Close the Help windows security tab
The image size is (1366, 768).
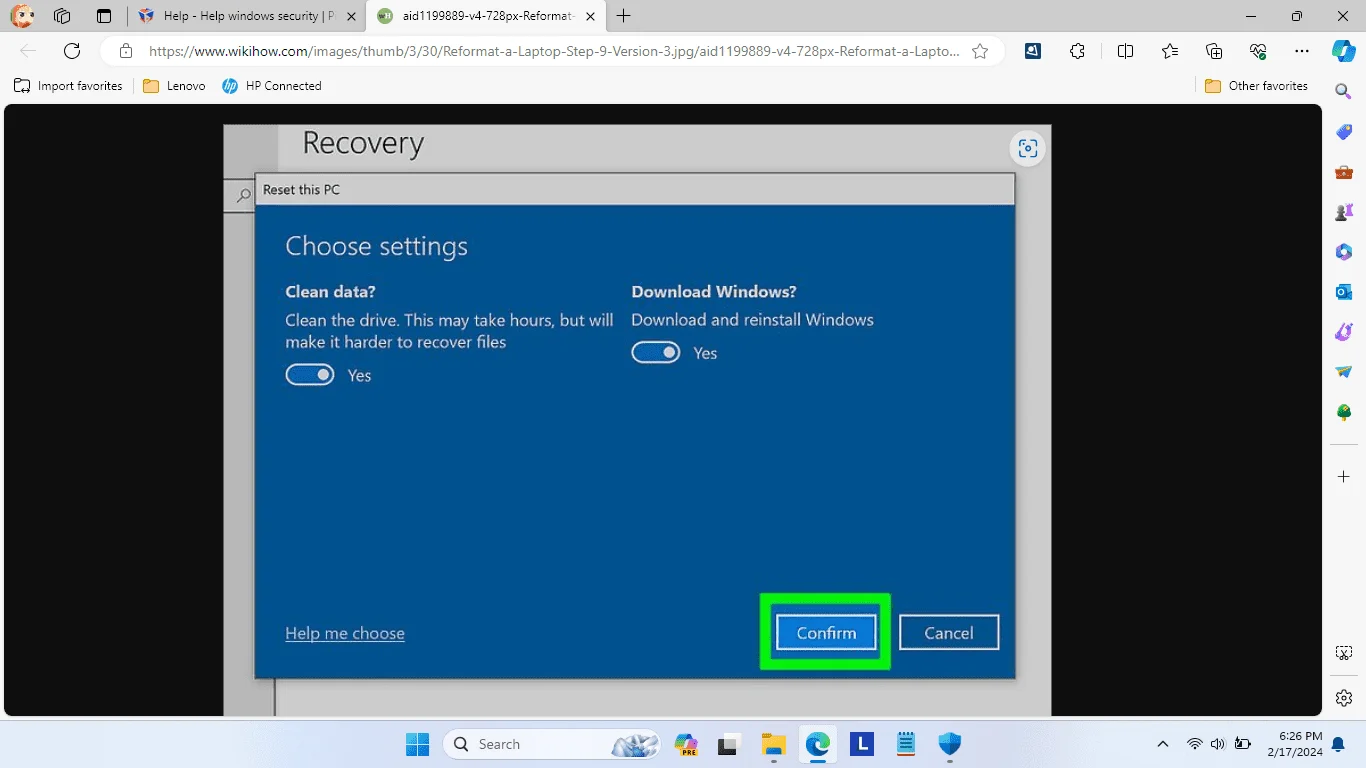351,16
